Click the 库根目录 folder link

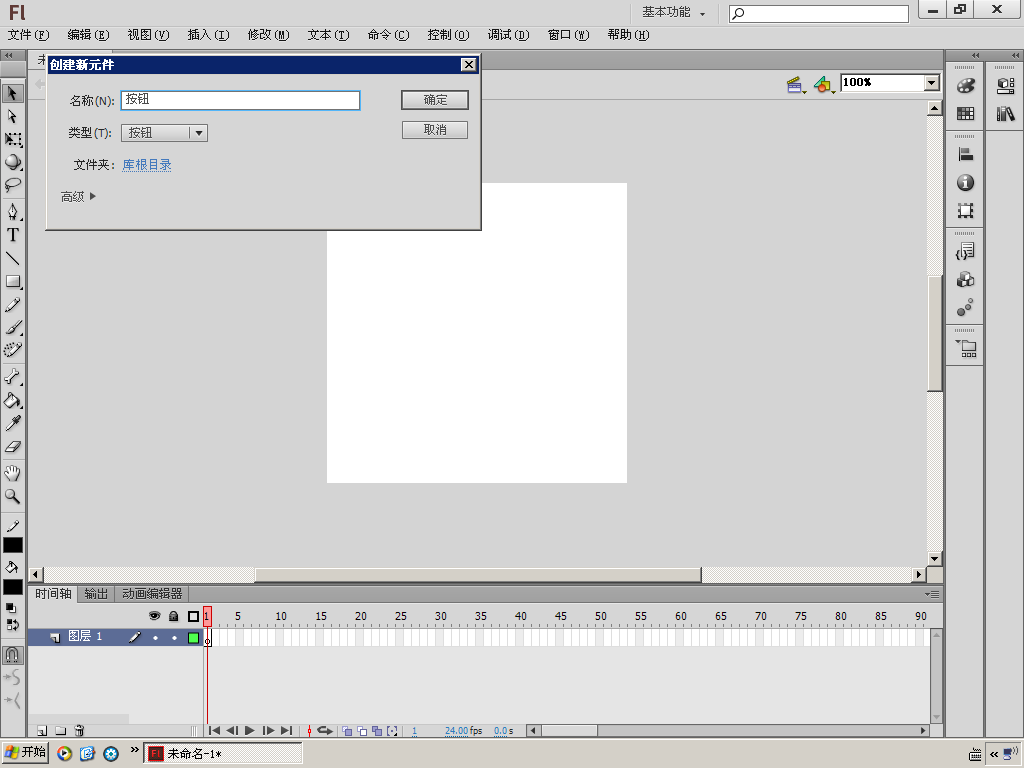click(x=147, y=165)
